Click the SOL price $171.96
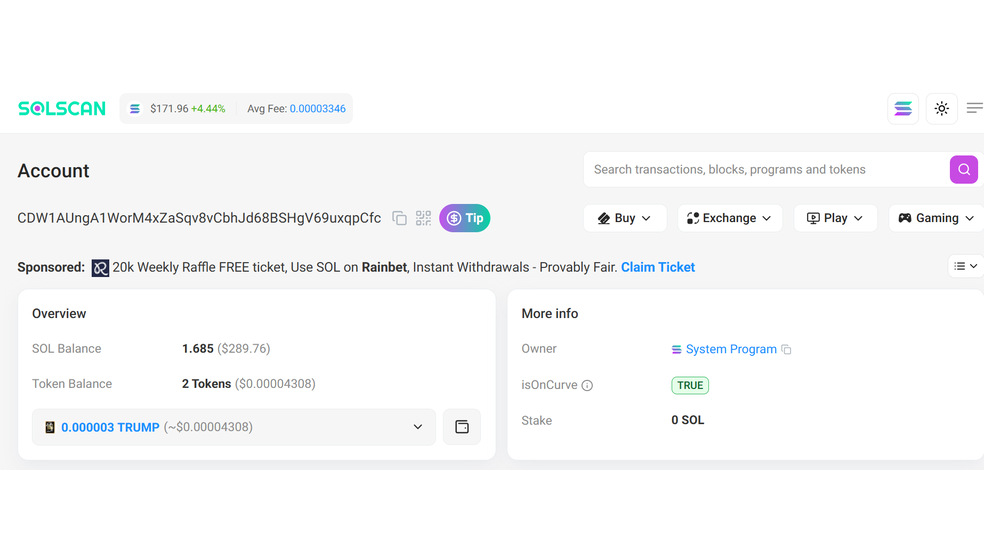The image size is (984, 554). (x=169, y=109)
